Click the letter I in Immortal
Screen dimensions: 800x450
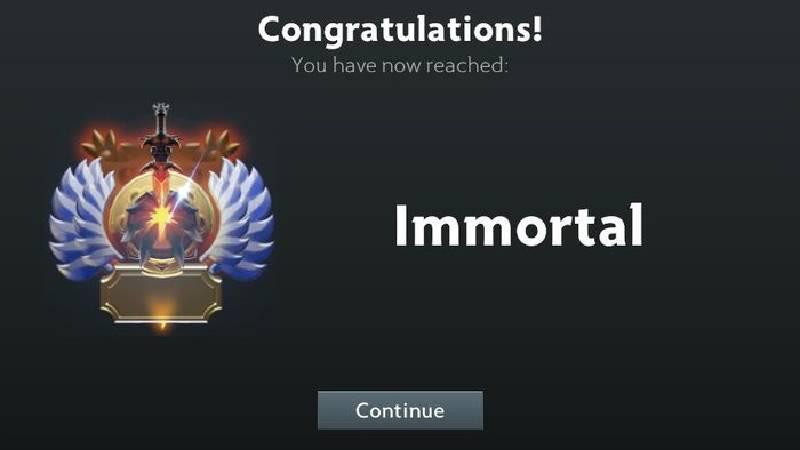(x=401, y=225)
